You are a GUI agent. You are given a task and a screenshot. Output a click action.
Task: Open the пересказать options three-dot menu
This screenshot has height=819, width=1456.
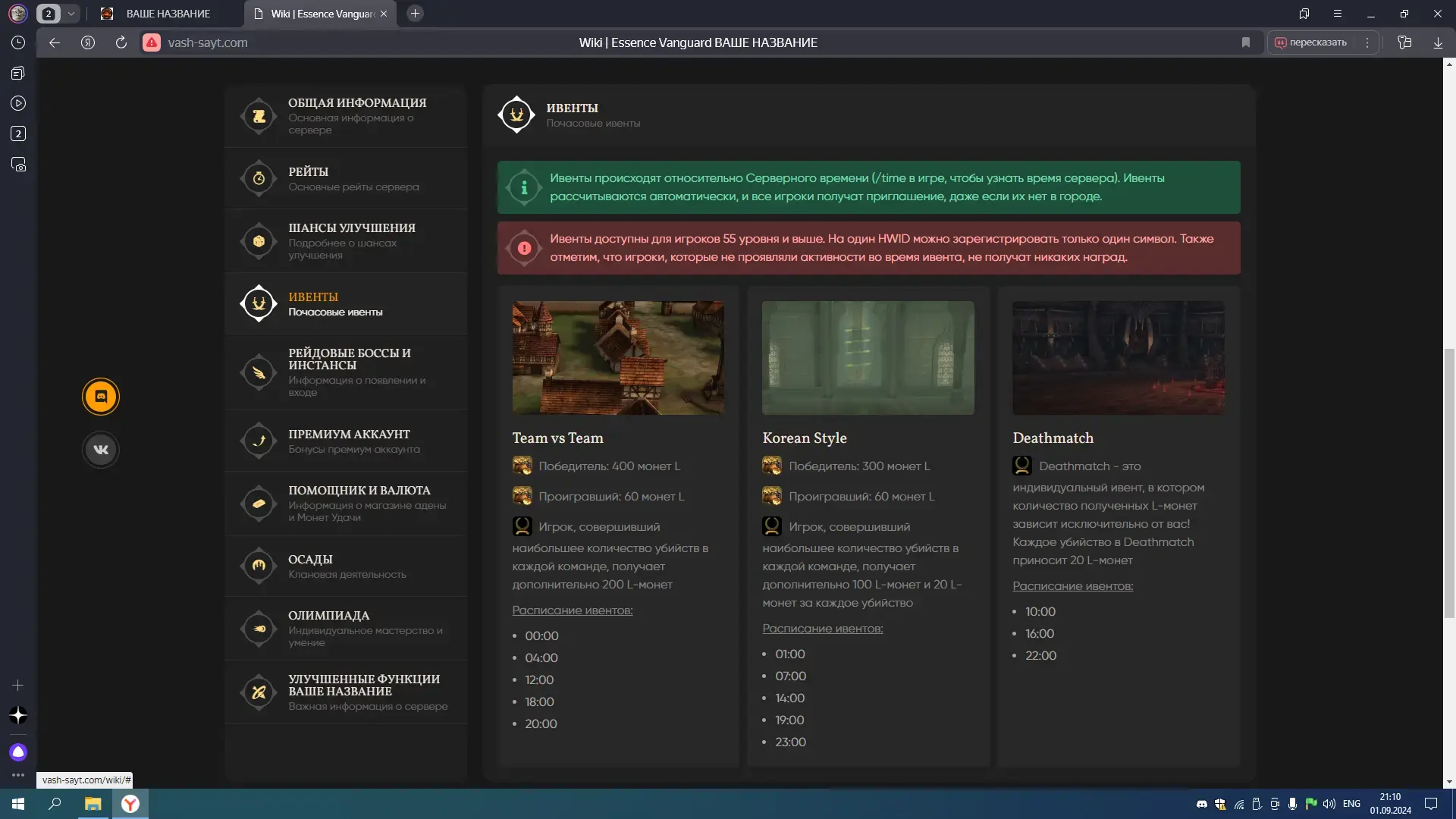pyautogui.click(x=1367, y=42)
